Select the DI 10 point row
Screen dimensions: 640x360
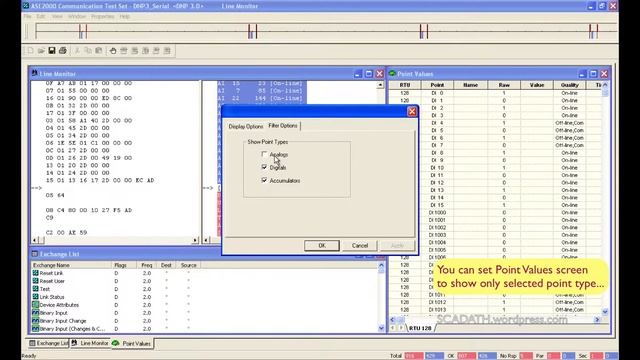(495, 168)
